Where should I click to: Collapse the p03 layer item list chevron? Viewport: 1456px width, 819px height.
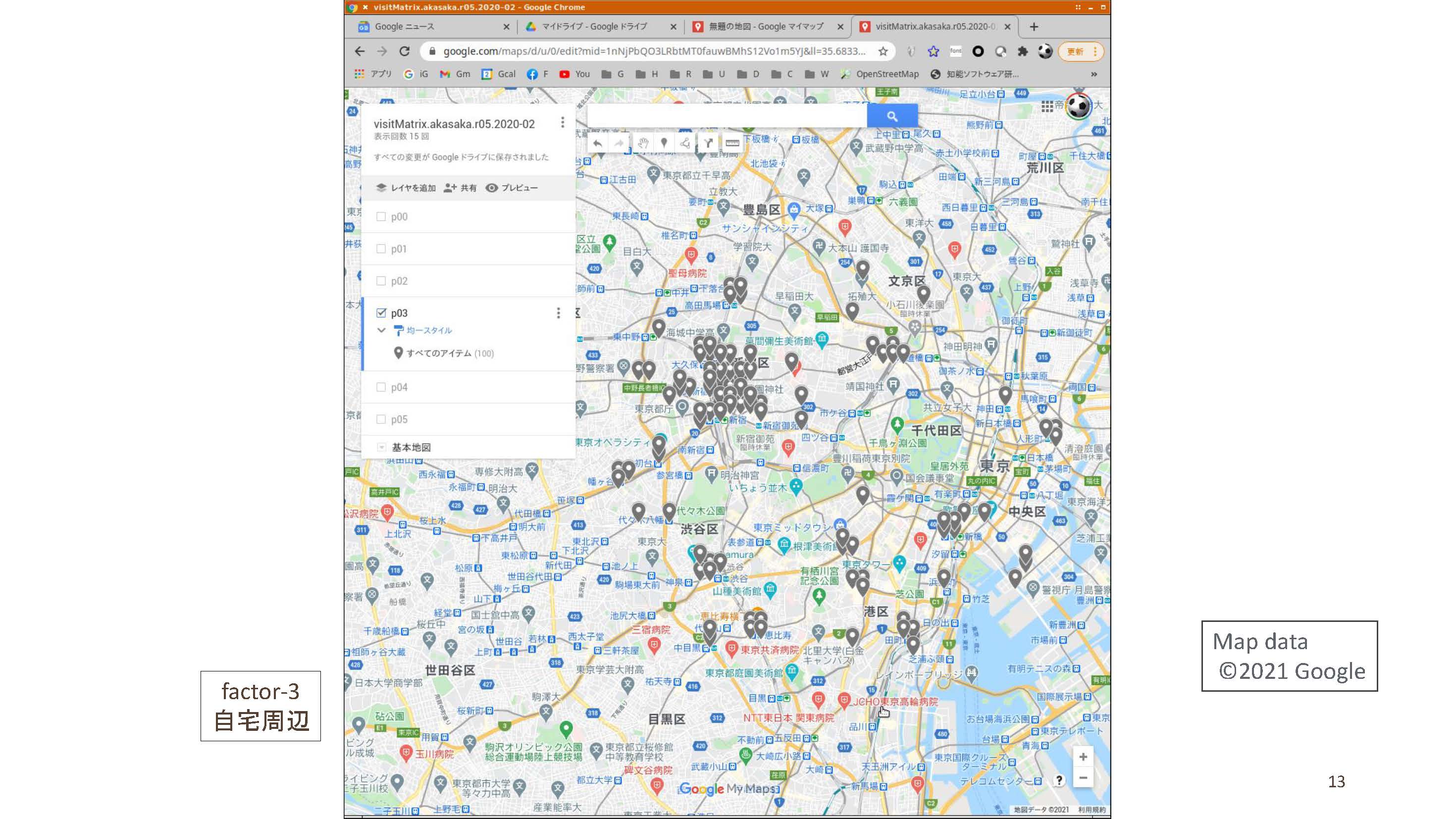pos(381,330)
